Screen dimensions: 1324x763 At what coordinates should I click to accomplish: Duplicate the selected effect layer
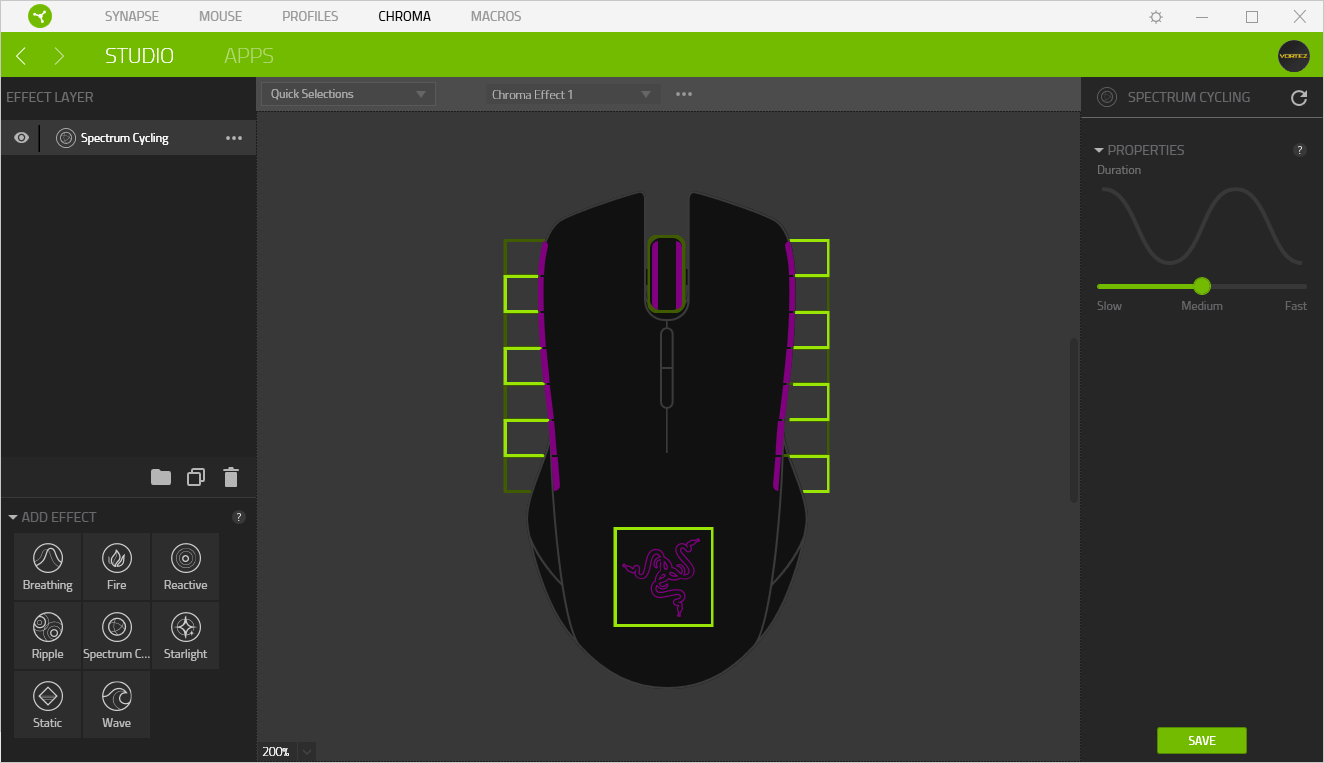[x=196, y=477]
